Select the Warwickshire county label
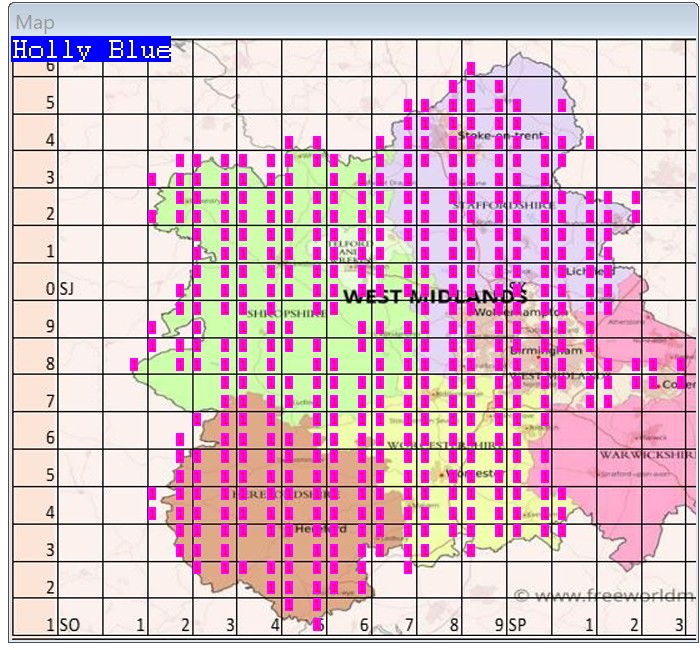700x650 pixels. pos(646,455)
